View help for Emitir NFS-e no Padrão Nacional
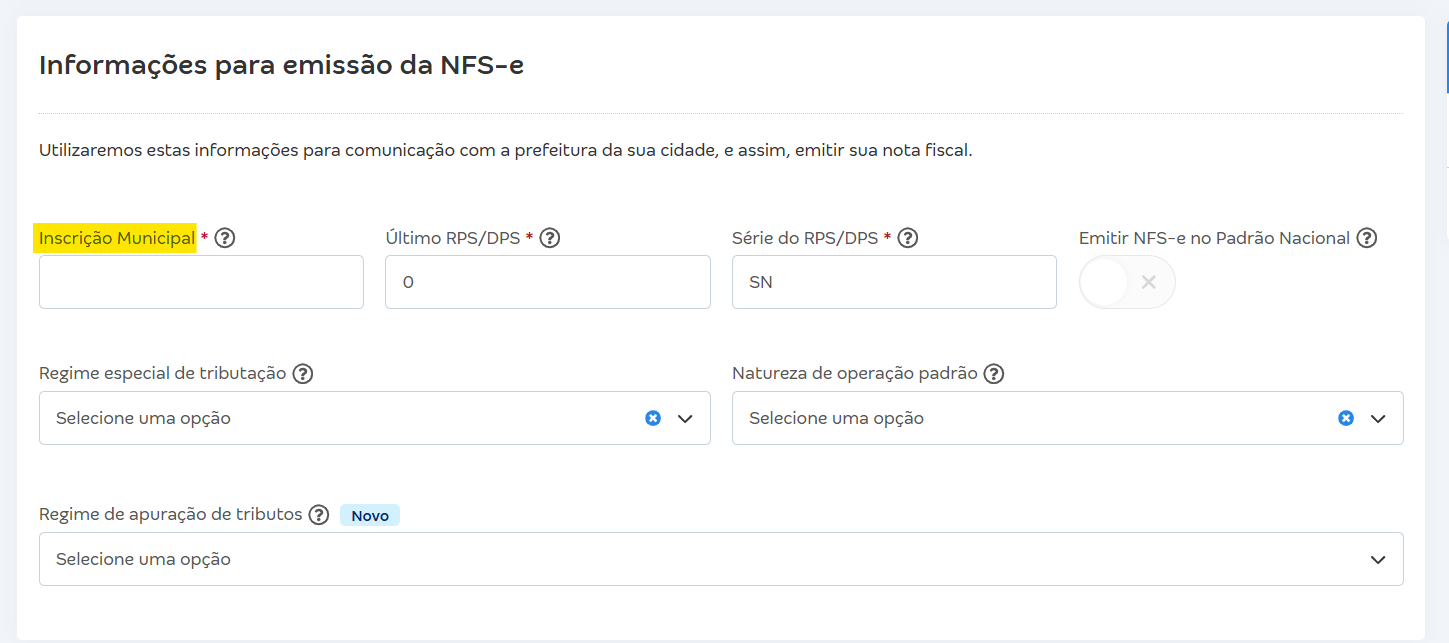 pyautogui.click(x=1368, y=237)
